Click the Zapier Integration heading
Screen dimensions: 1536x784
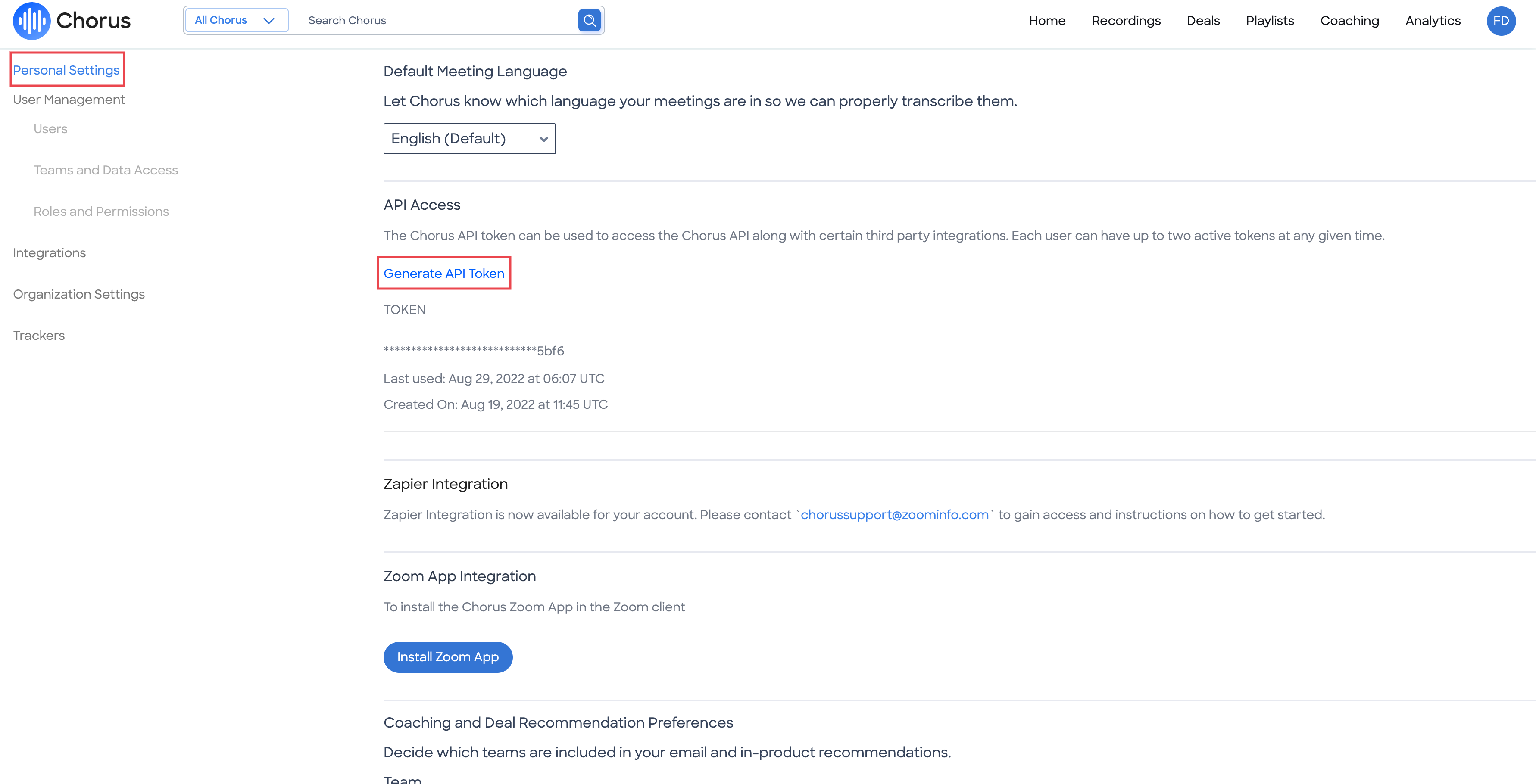tap(446, 484)
